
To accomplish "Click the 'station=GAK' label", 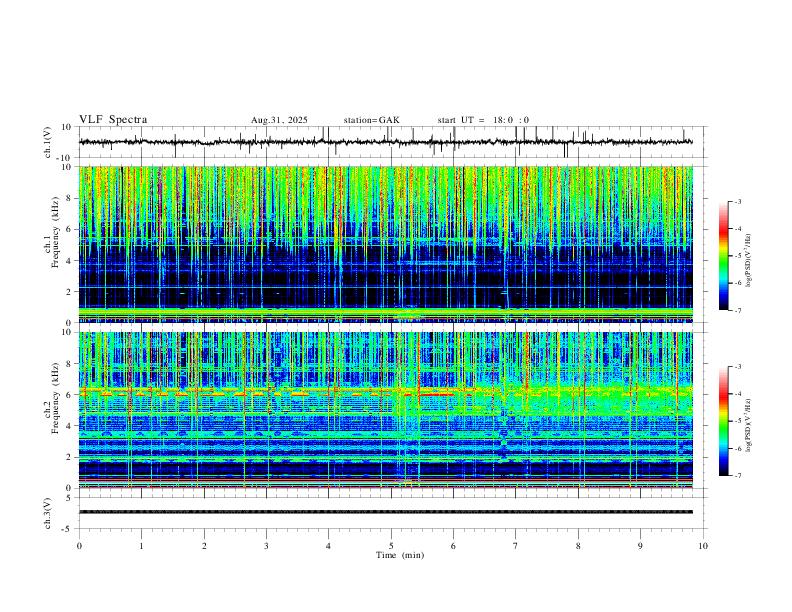I will click(371, 120).
